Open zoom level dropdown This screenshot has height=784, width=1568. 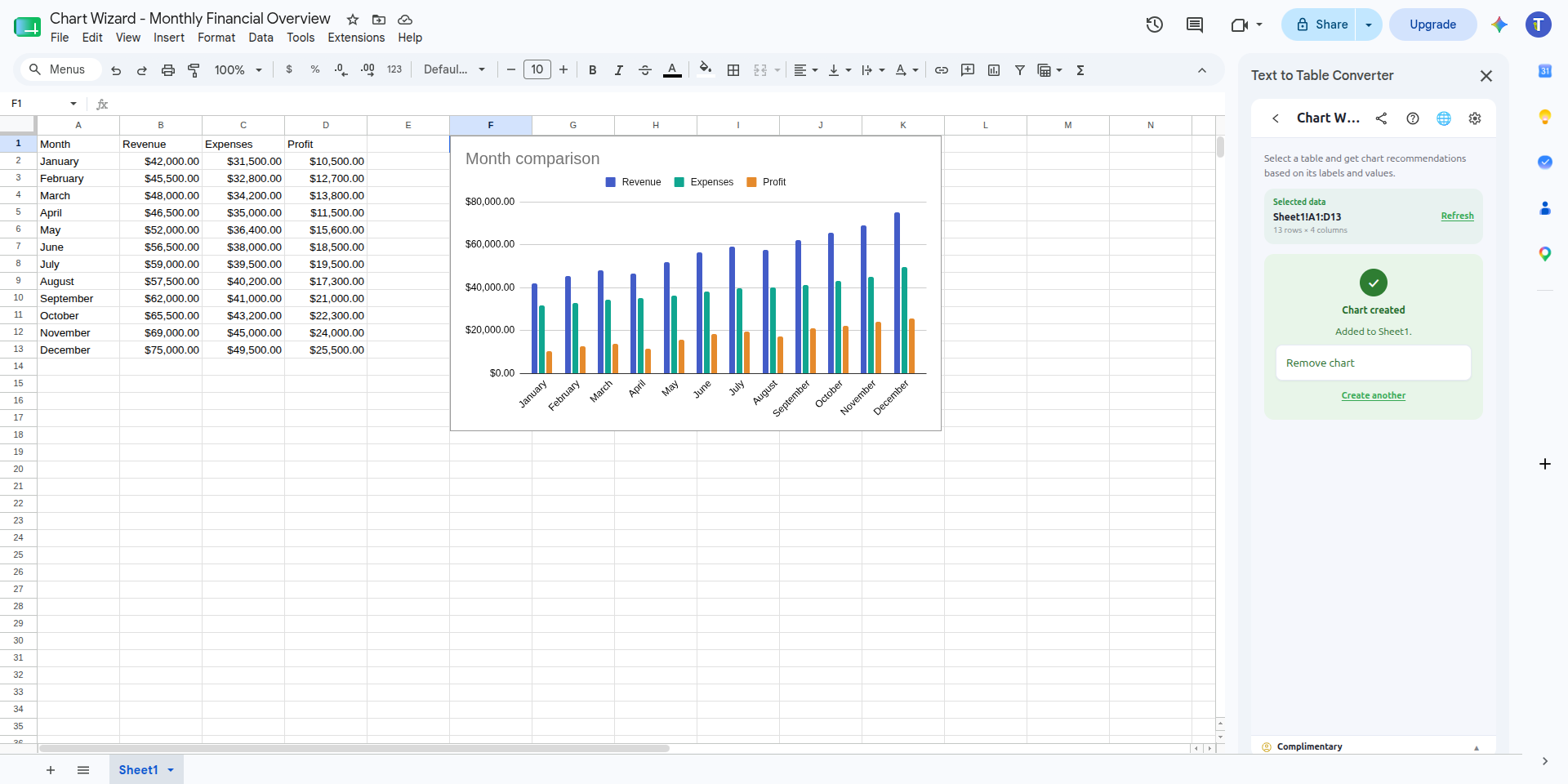point(238,70)
